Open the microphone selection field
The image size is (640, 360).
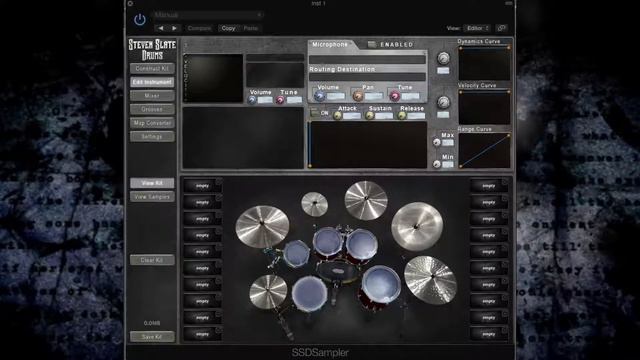click(367, 60)
